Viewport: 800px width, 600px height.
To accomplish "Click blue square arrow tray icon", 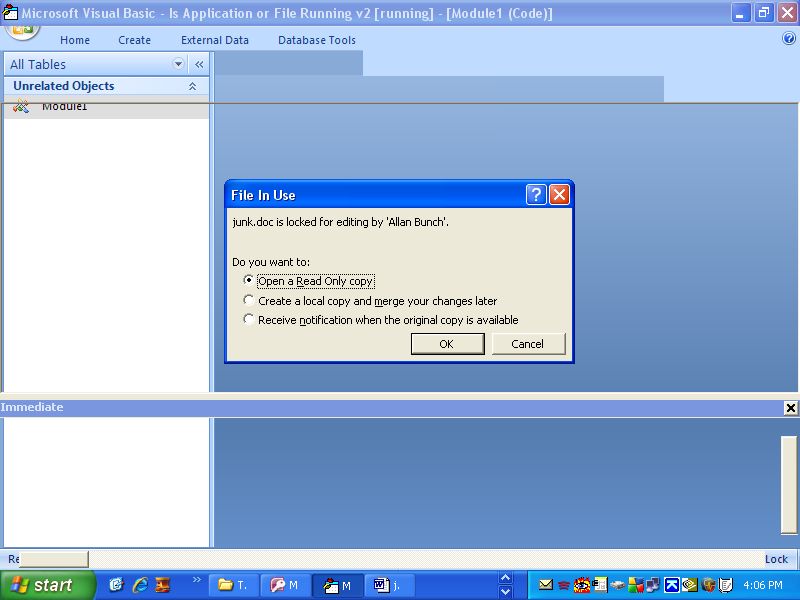I will [672, 585].
